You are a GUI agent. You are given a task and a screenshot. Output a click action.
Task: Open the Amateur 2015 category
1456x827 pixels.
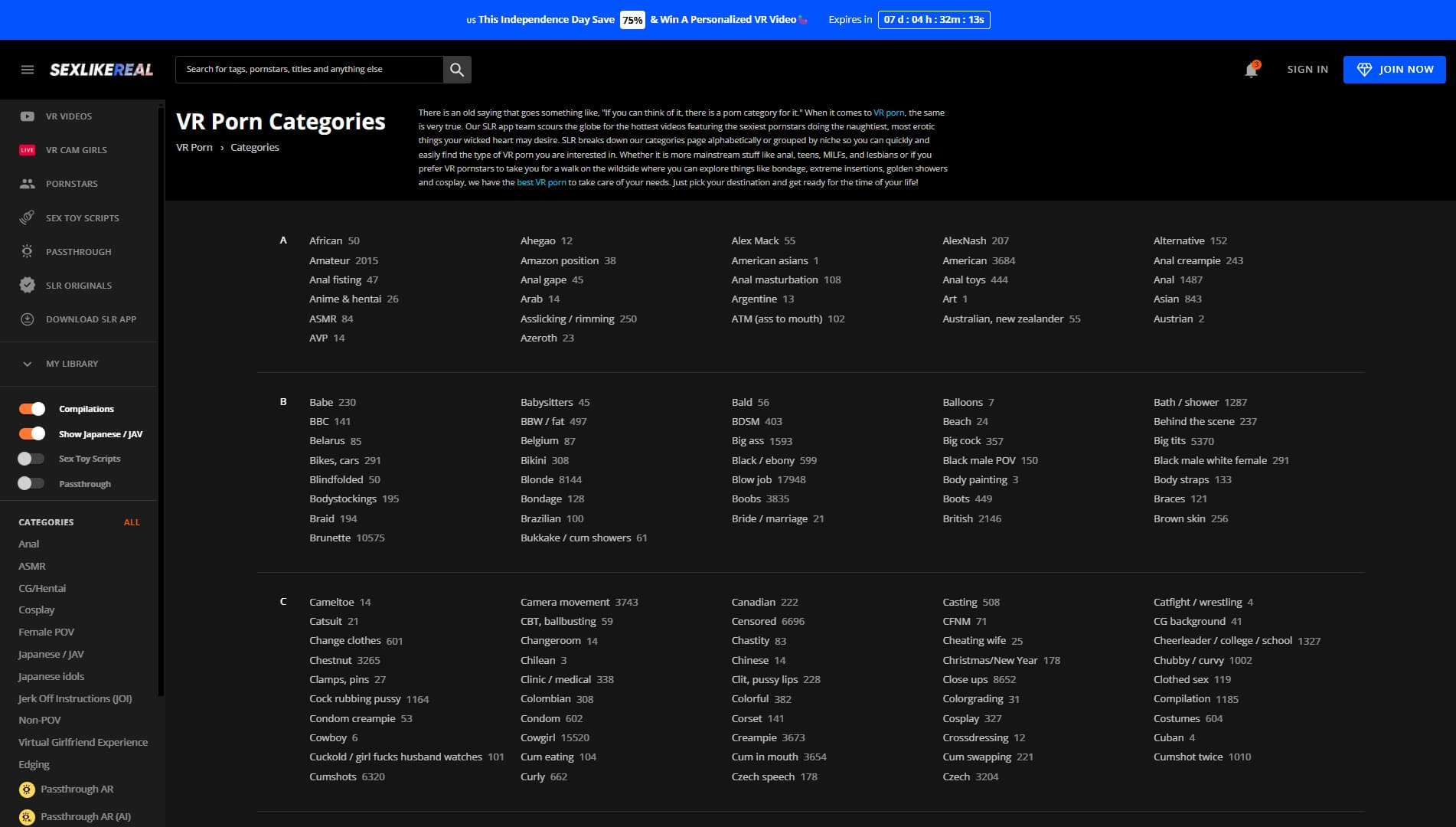pyautogui.click(x=344, y=260)
